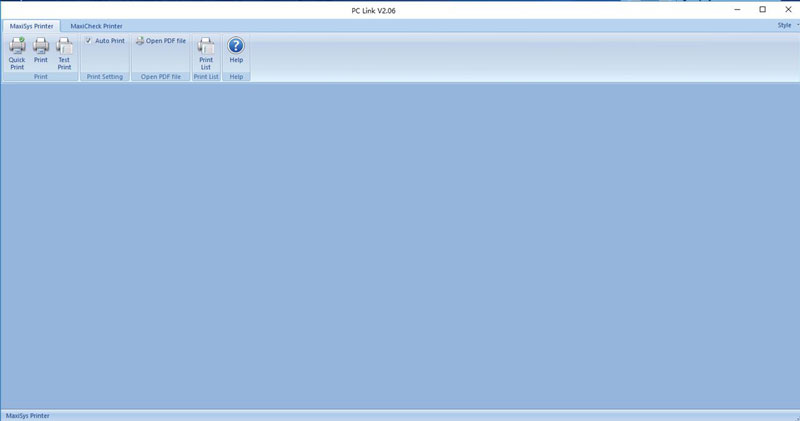Screen dimensions: 800x421
Task: Close the PC Link application window
Action: pos(788,9)
